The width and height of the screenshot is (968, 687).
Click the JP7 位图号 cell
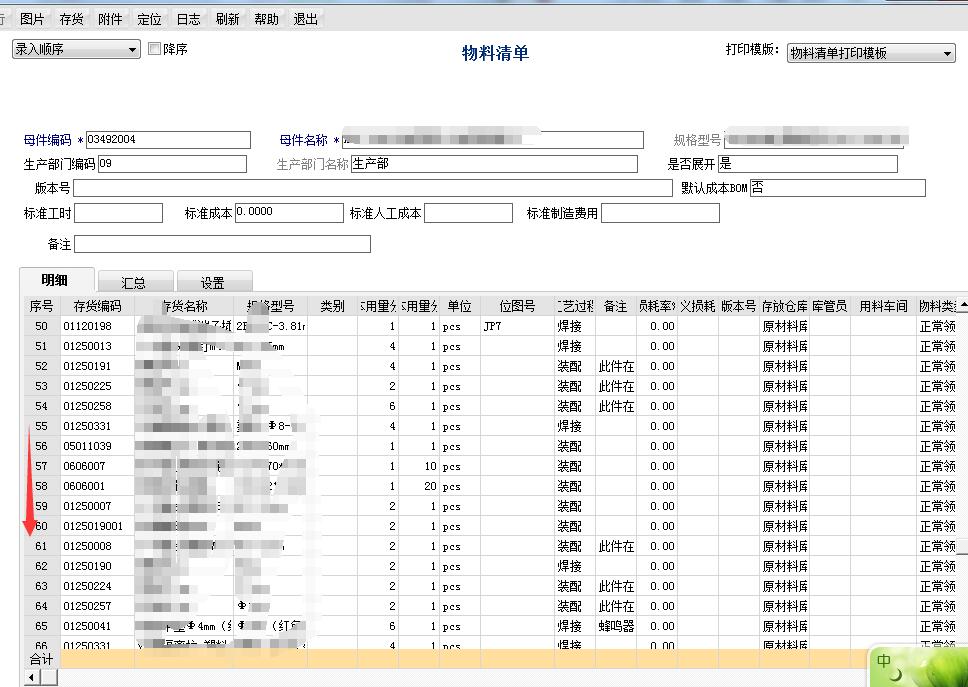tap(517, 326)
